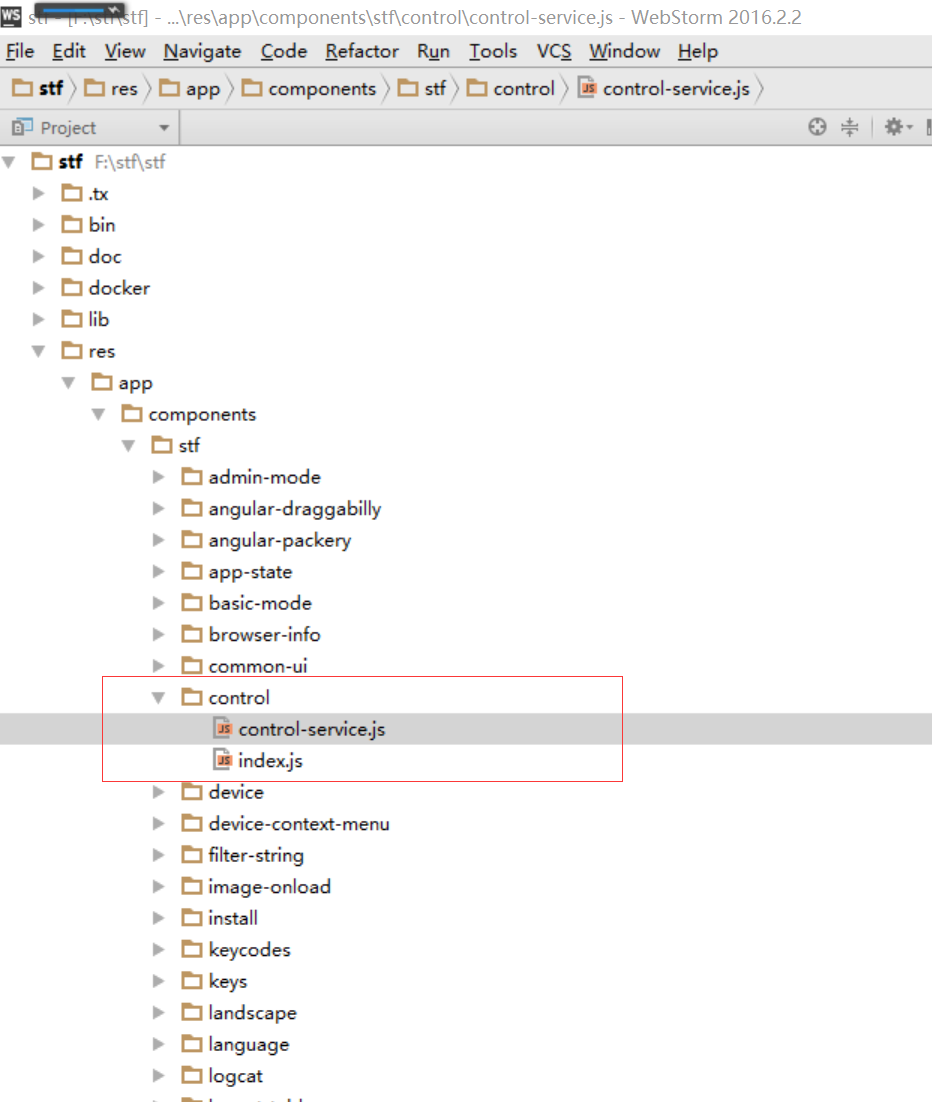
Task: Click the keycodes folder icon
Action: pos(192,949)
